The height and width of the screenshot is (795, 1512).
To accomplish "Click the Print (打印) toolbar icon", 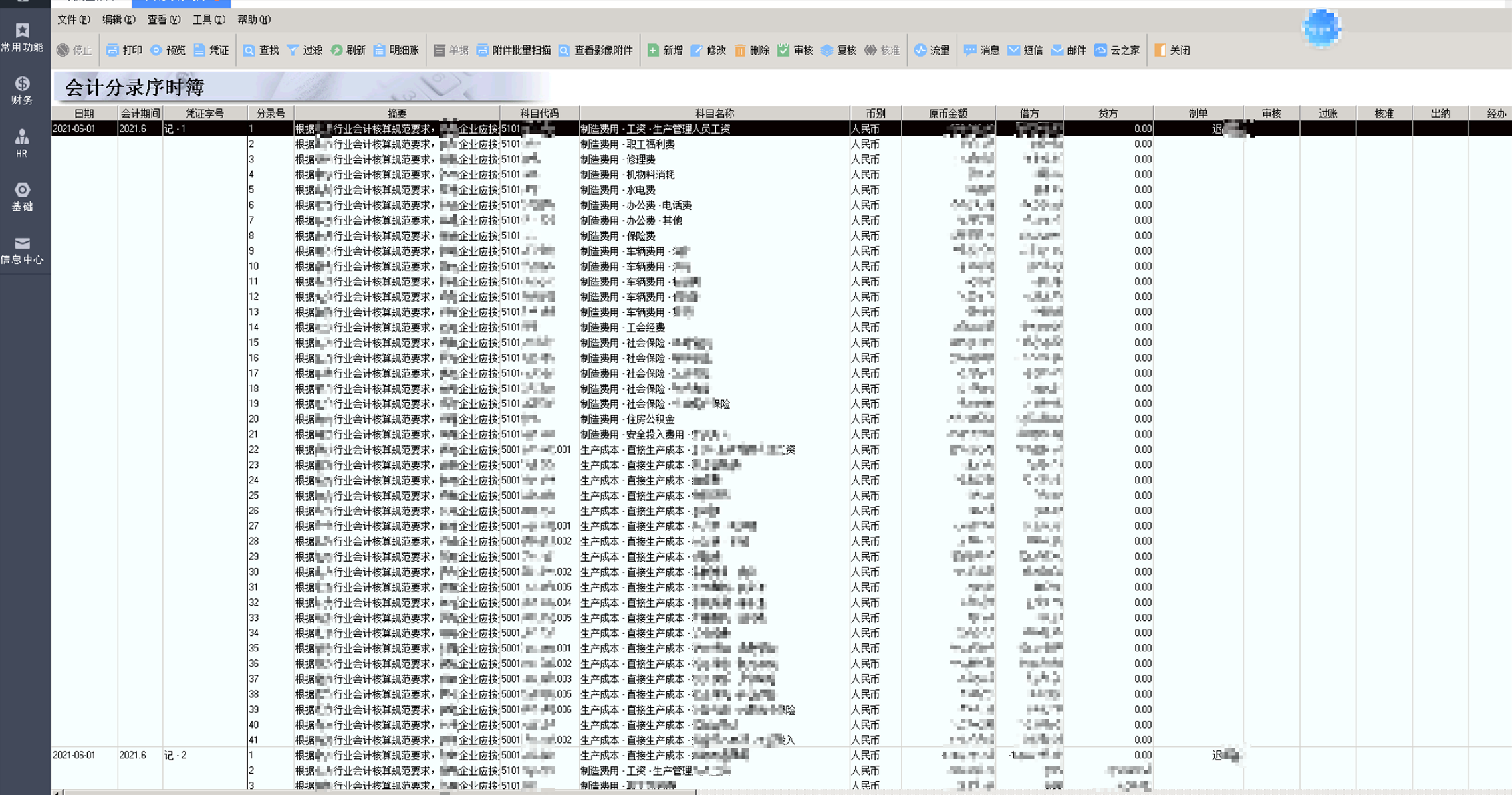I will click(112, 50).
